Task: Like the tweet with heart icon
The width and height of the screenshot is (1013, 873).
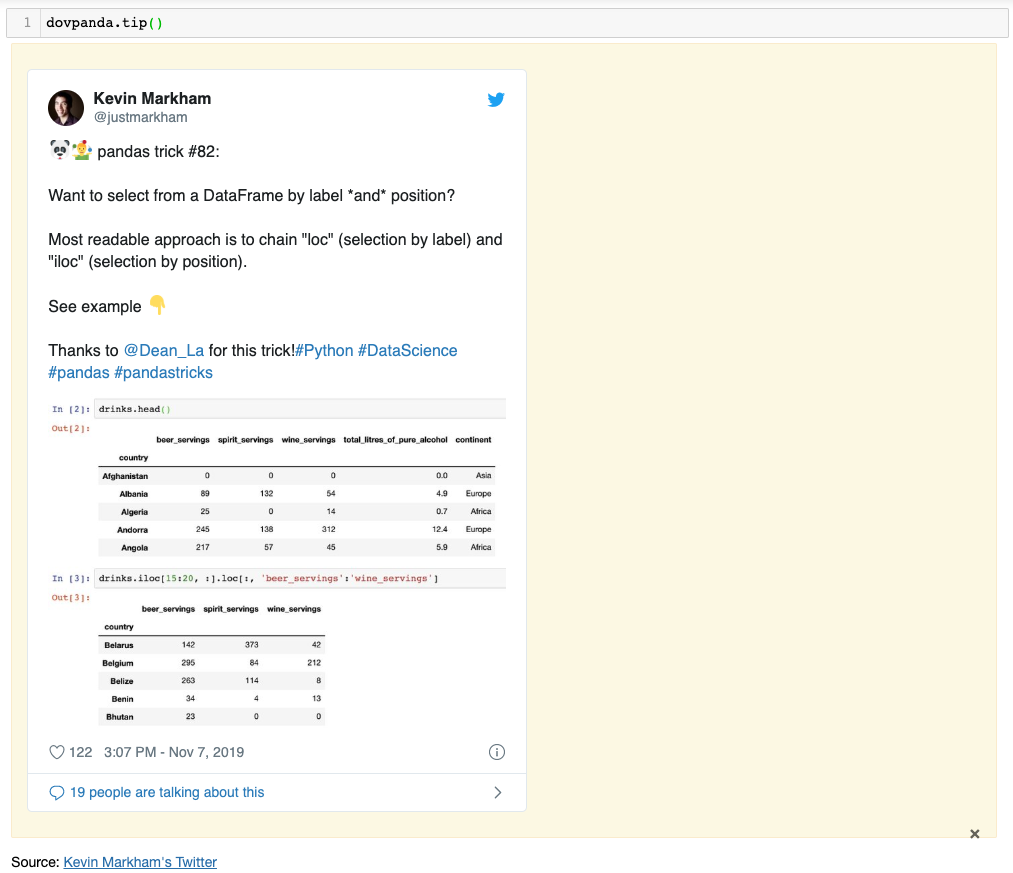Action: (x=57, y=752)
